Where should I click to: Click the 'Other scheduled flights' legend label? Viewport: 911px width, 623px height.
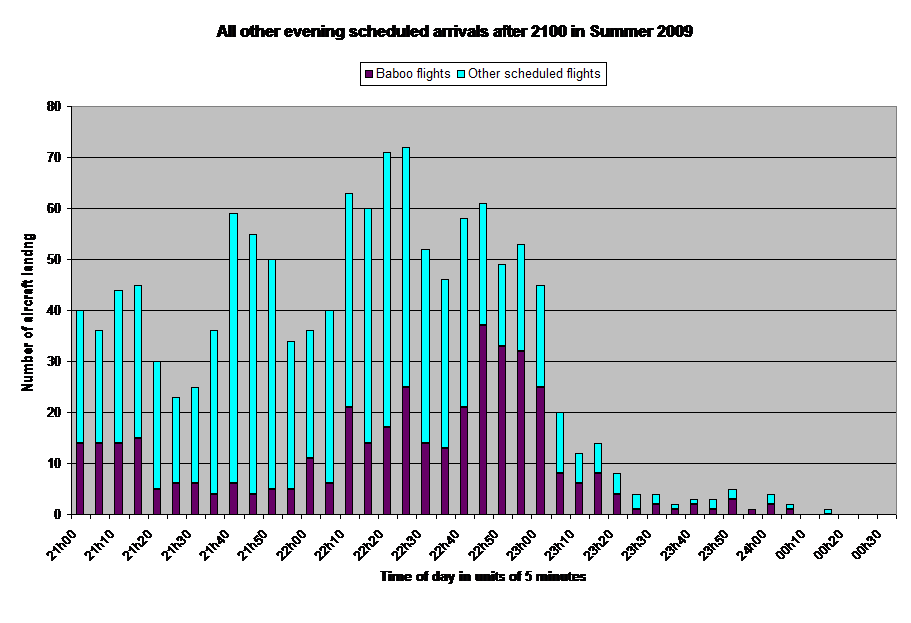point(534,74)
